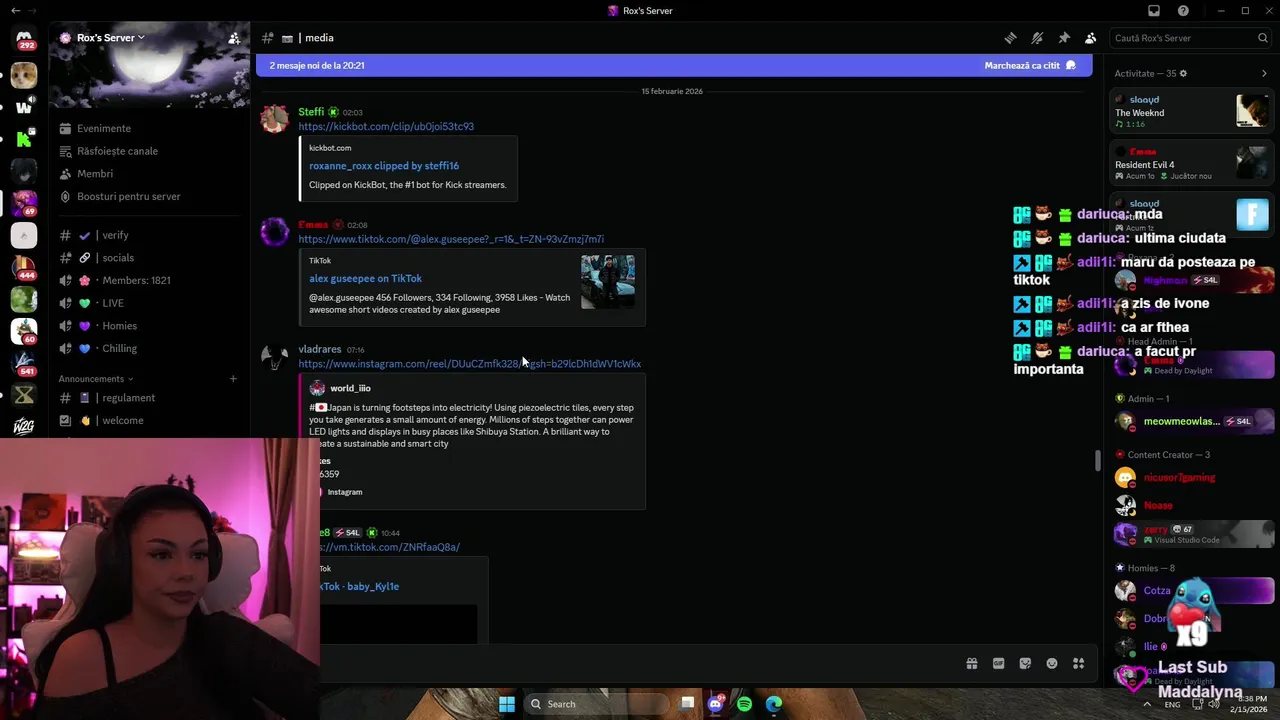
Task: Join the LIVE voice channel
Action: [x=150, y=303]
